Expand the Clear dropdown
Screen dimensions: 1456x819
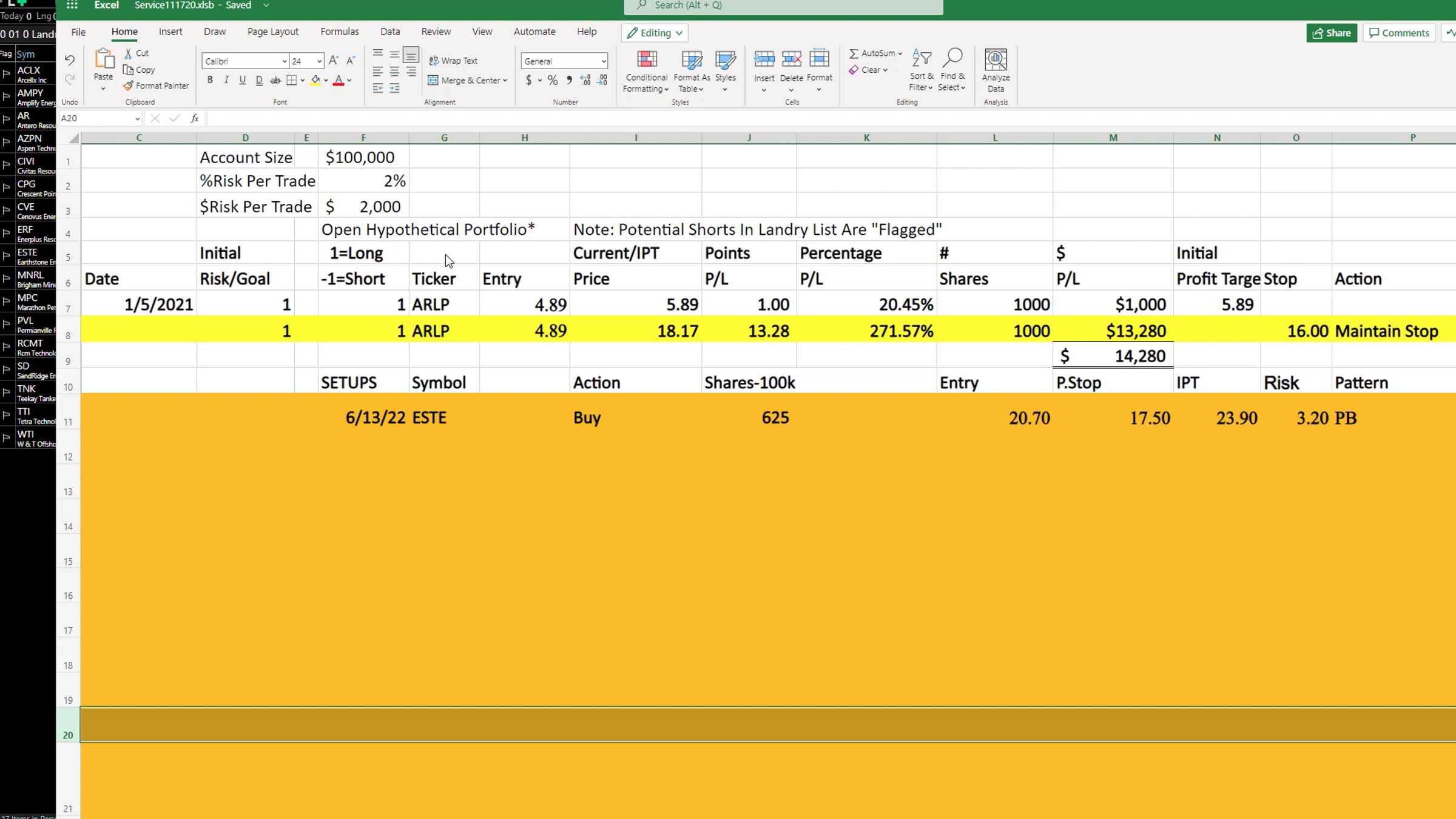click(885, 70)
